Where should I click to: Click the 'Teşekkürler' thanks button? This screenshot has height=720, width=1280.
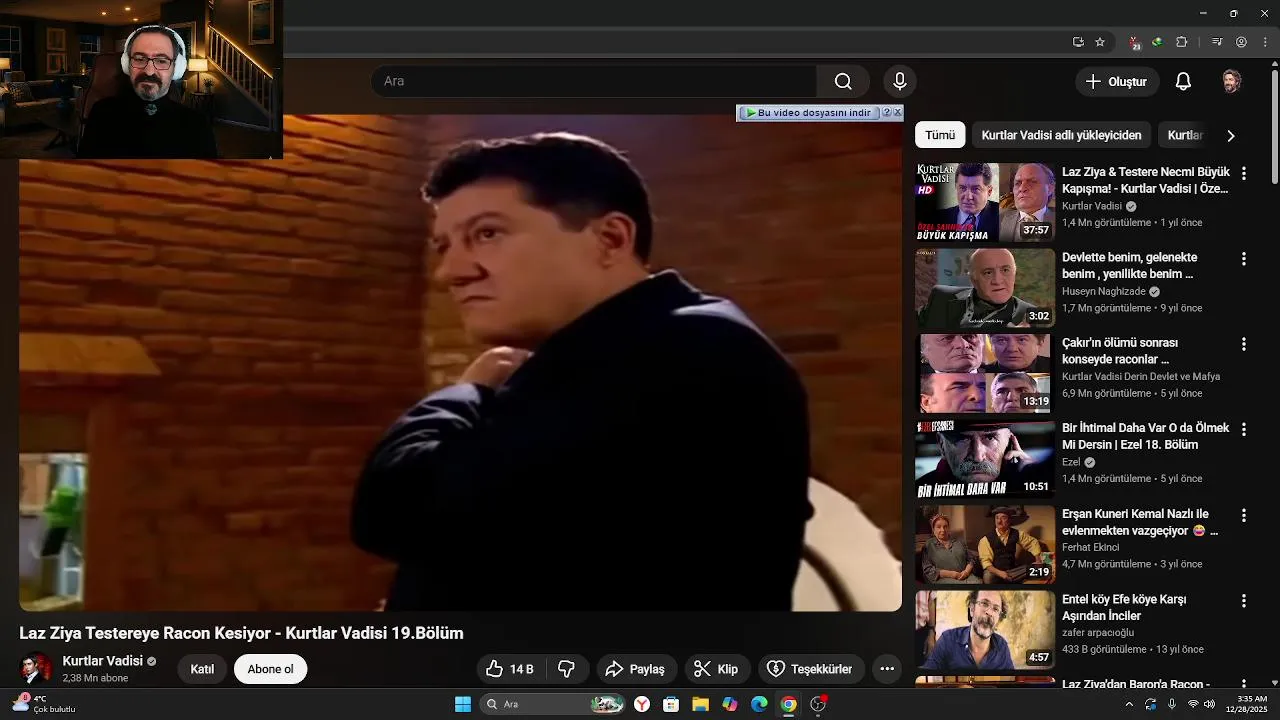click(810, 669)
